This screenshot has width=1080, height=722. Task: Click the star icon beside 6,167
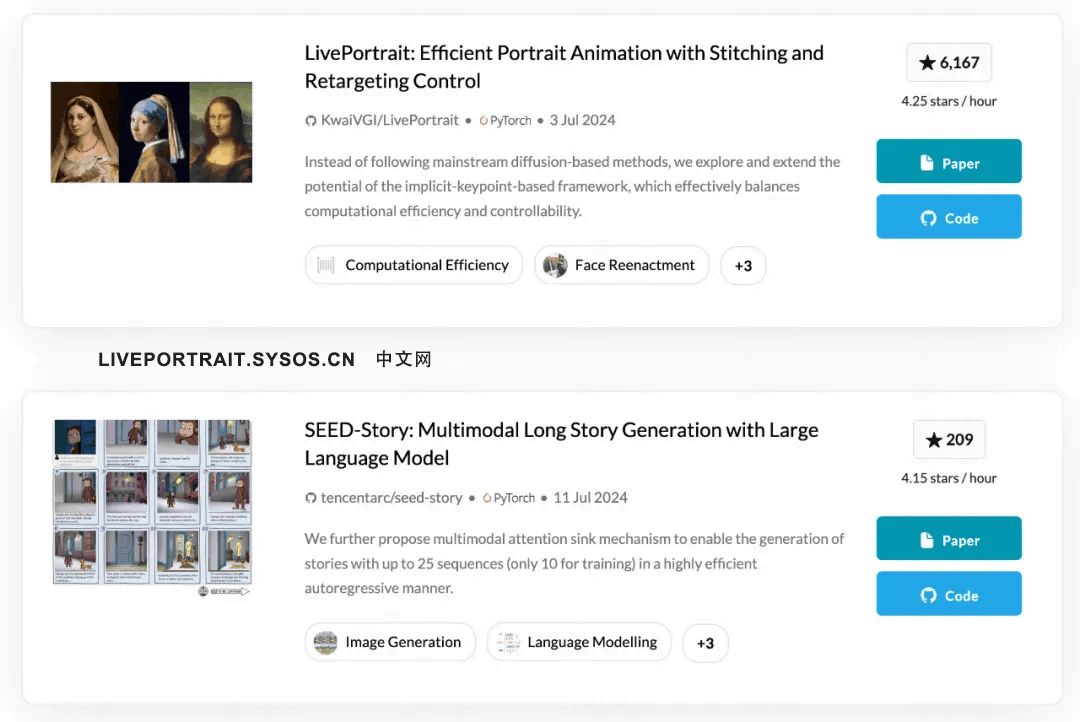click(x=927, y=63)
